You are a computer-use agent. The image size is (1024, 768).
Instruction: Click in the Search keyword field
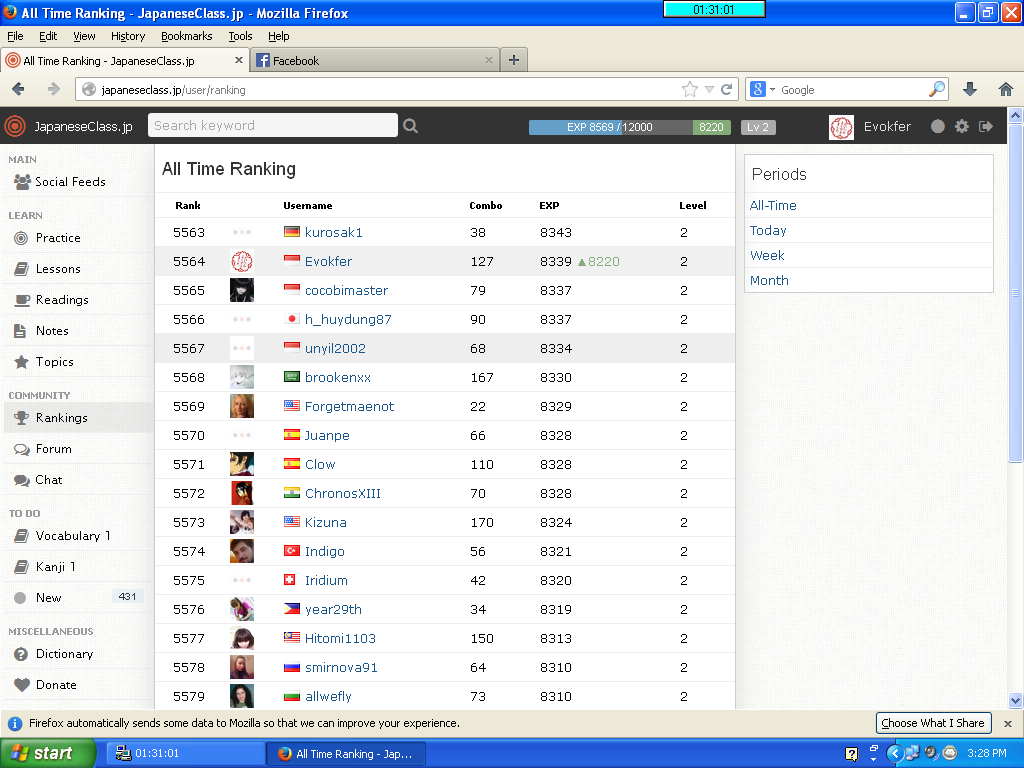pyautogui.click(x=272, y=125)
